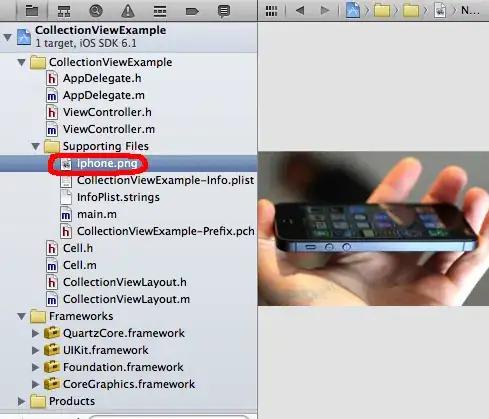Viewport: 489px width, 419px height.
Task: Go back with the left arrow
Action: pos(300,11)
